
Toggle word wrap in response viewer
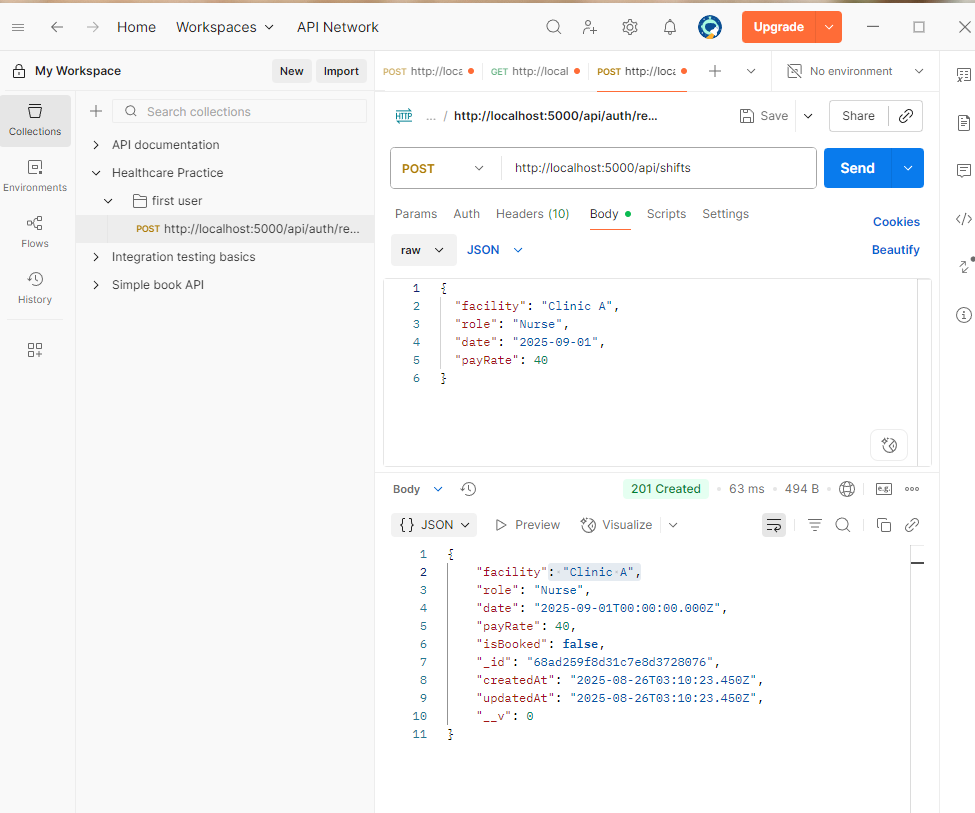click(774, 525)
